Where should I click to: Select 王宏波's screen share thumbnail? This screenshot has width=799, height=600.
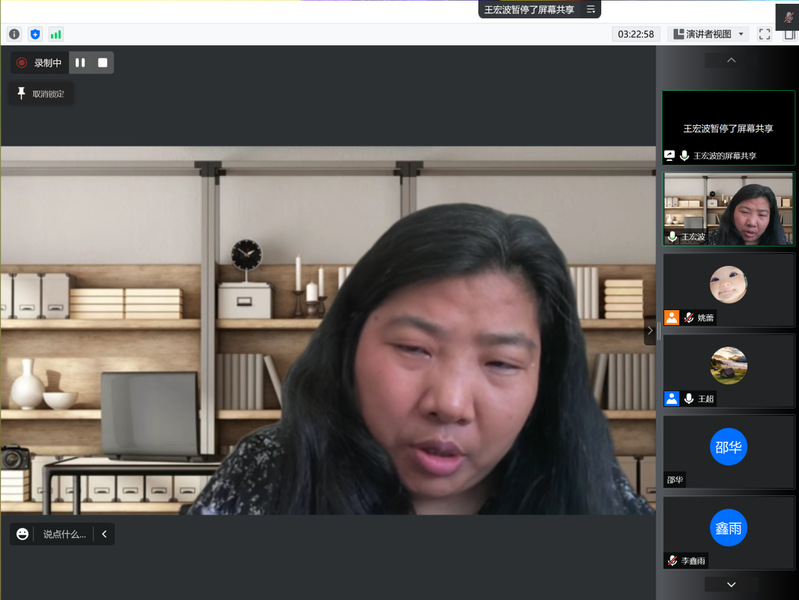tap(728, 128)
